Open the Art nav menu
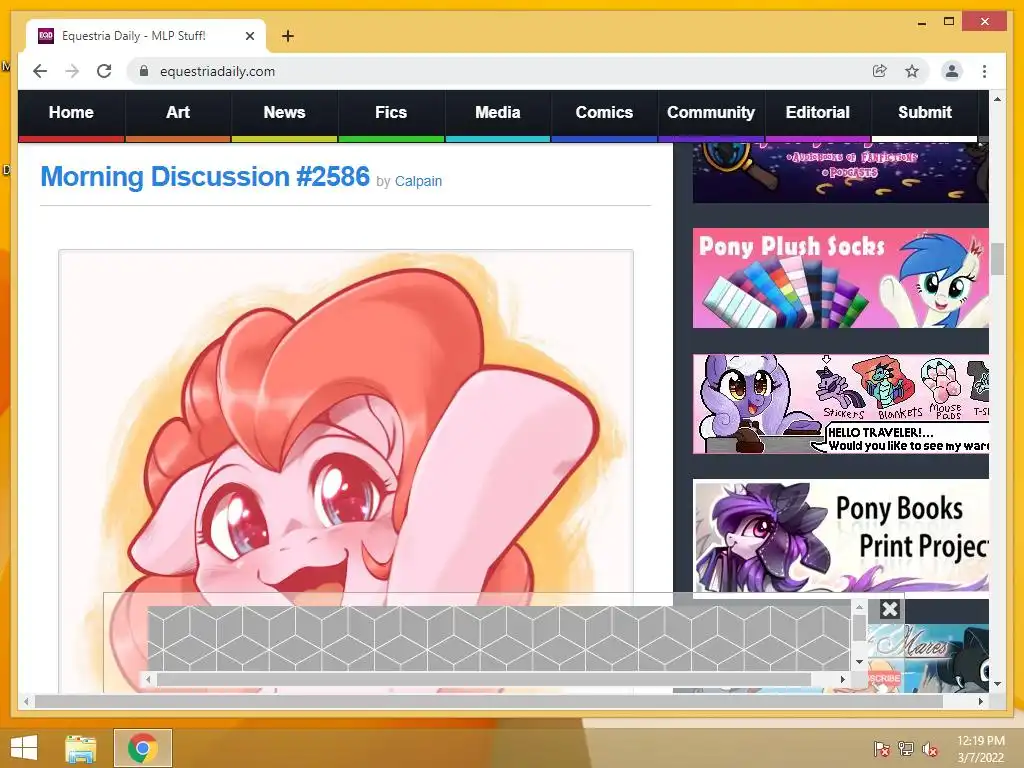 [x=178, y=113]
